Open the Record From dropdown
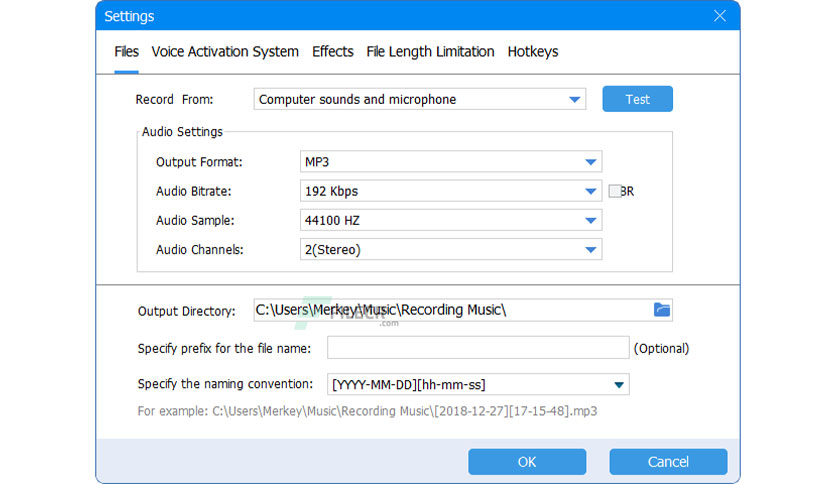Image resolution: width=836 pixels, height=484 pixels. click(420, 99)
